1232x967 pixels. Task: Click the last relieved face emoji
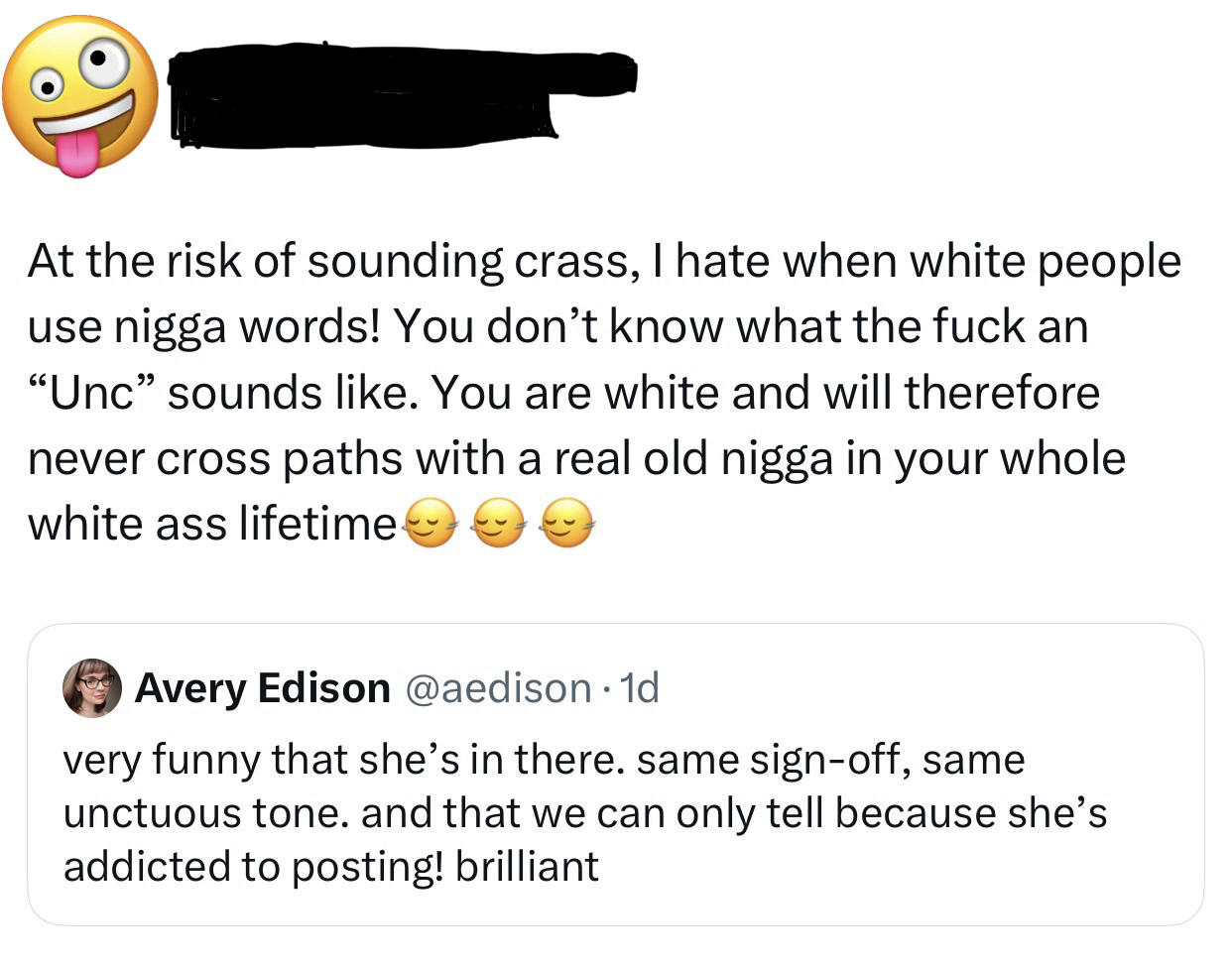(x=565, y=524)
